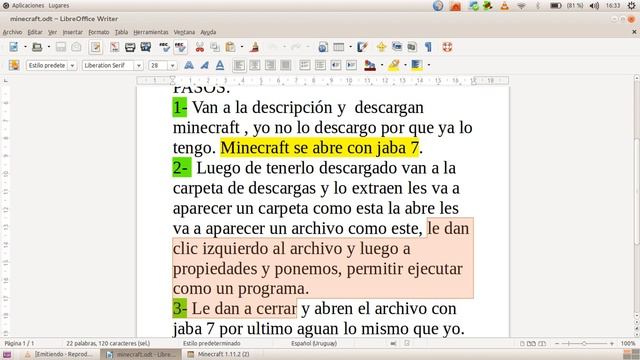Toggle the Show draw functions icon
The height and width of the screenshot is (360, 640).
coord(362,47)
